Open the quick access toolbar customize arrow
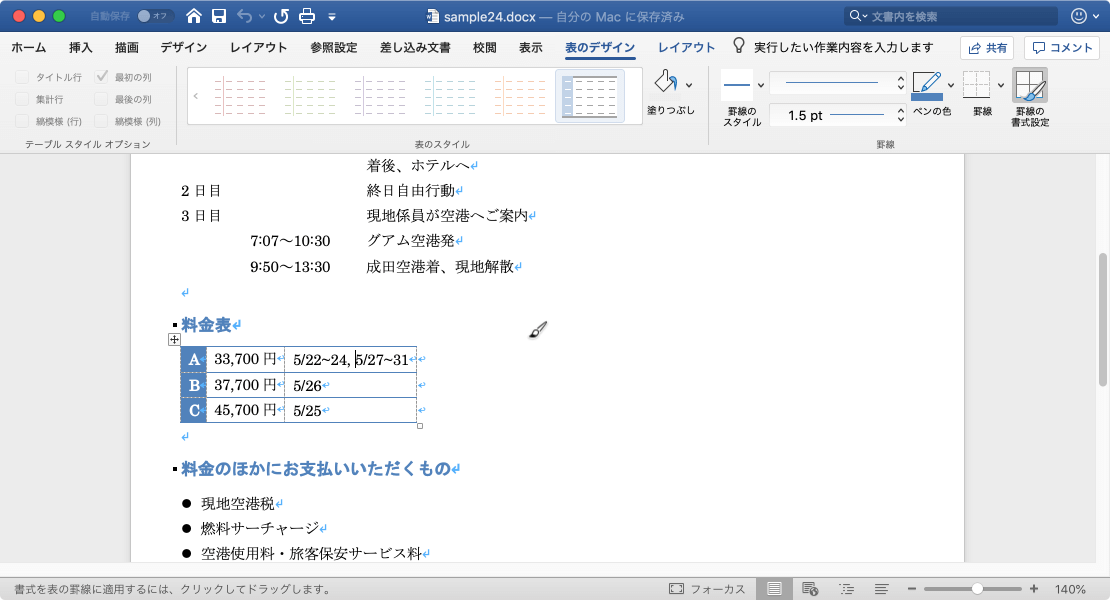The width and height of the screenshot is (1110, 600). [x=332, y=17]
